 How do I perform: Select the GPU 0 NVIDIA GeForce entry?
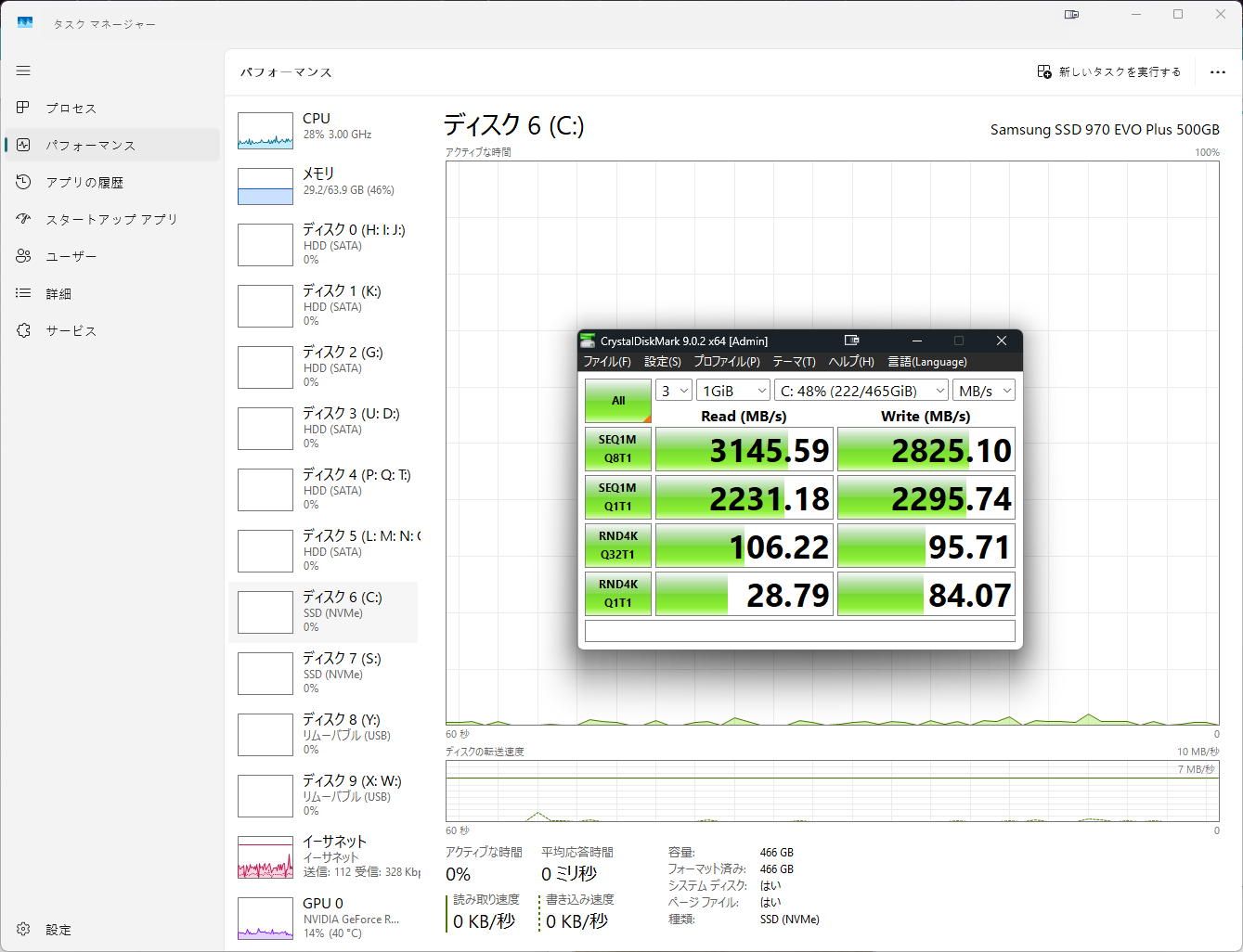[x=323, y=918]
